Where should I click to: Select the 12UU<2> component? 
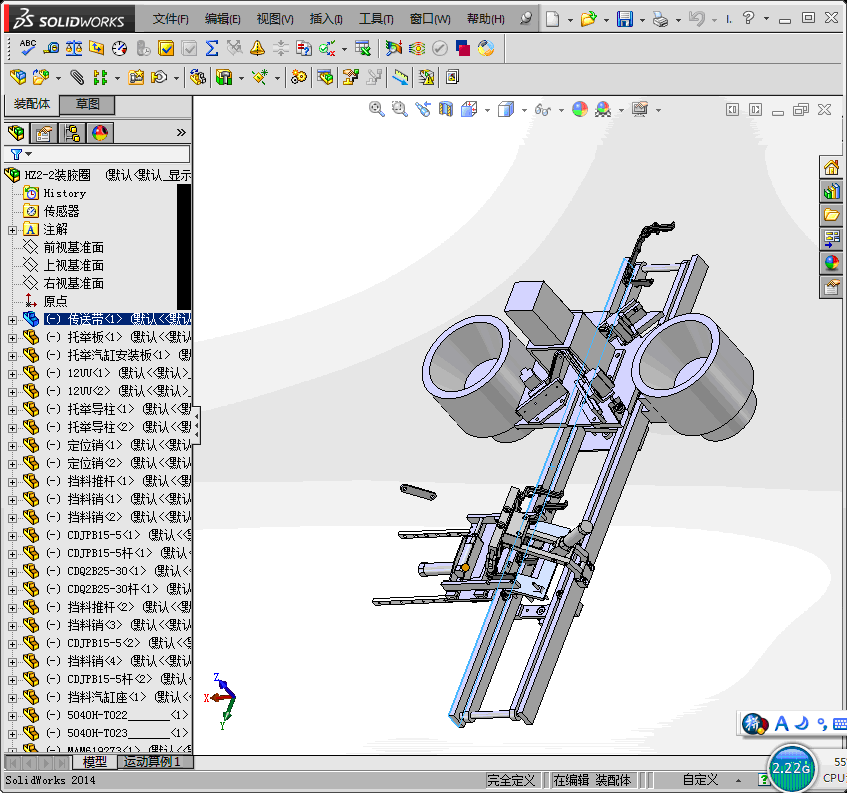point(118,392)
